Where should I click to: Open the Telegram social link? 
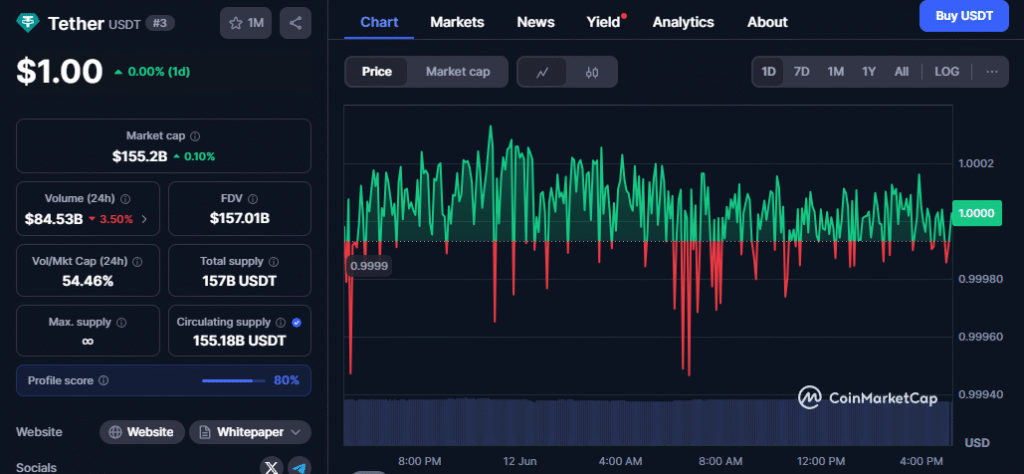tap(299, 467)
